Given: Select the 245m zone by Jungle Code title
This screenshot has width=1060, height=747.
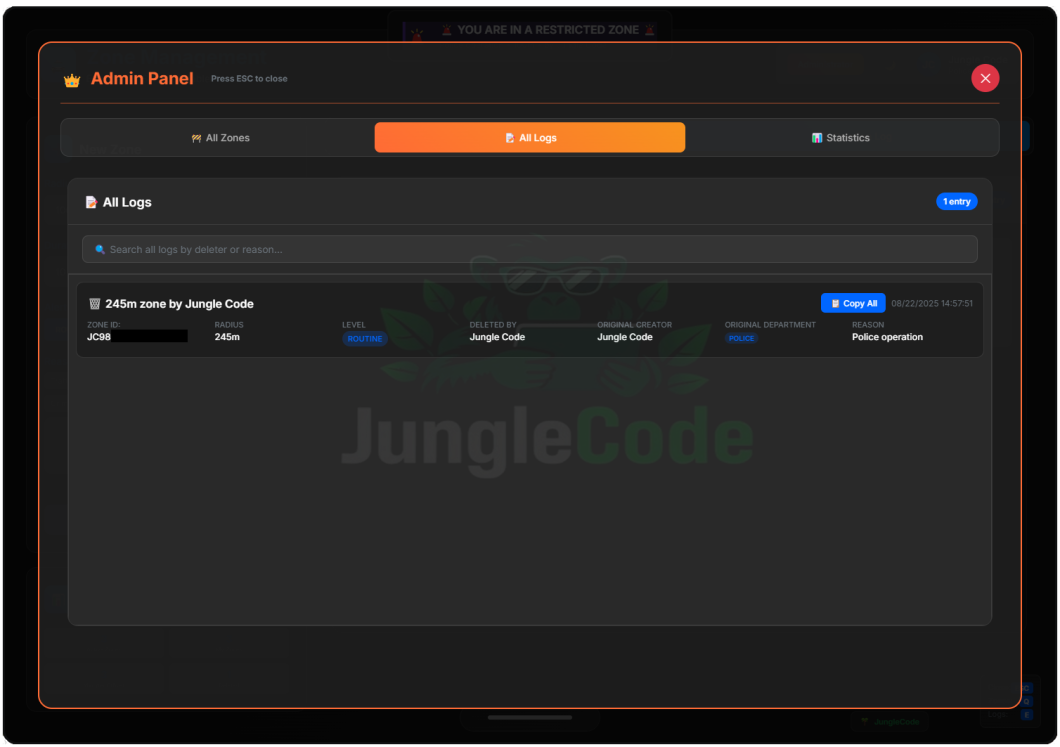Looking at the screenshot, I should (x=179, y=304).
